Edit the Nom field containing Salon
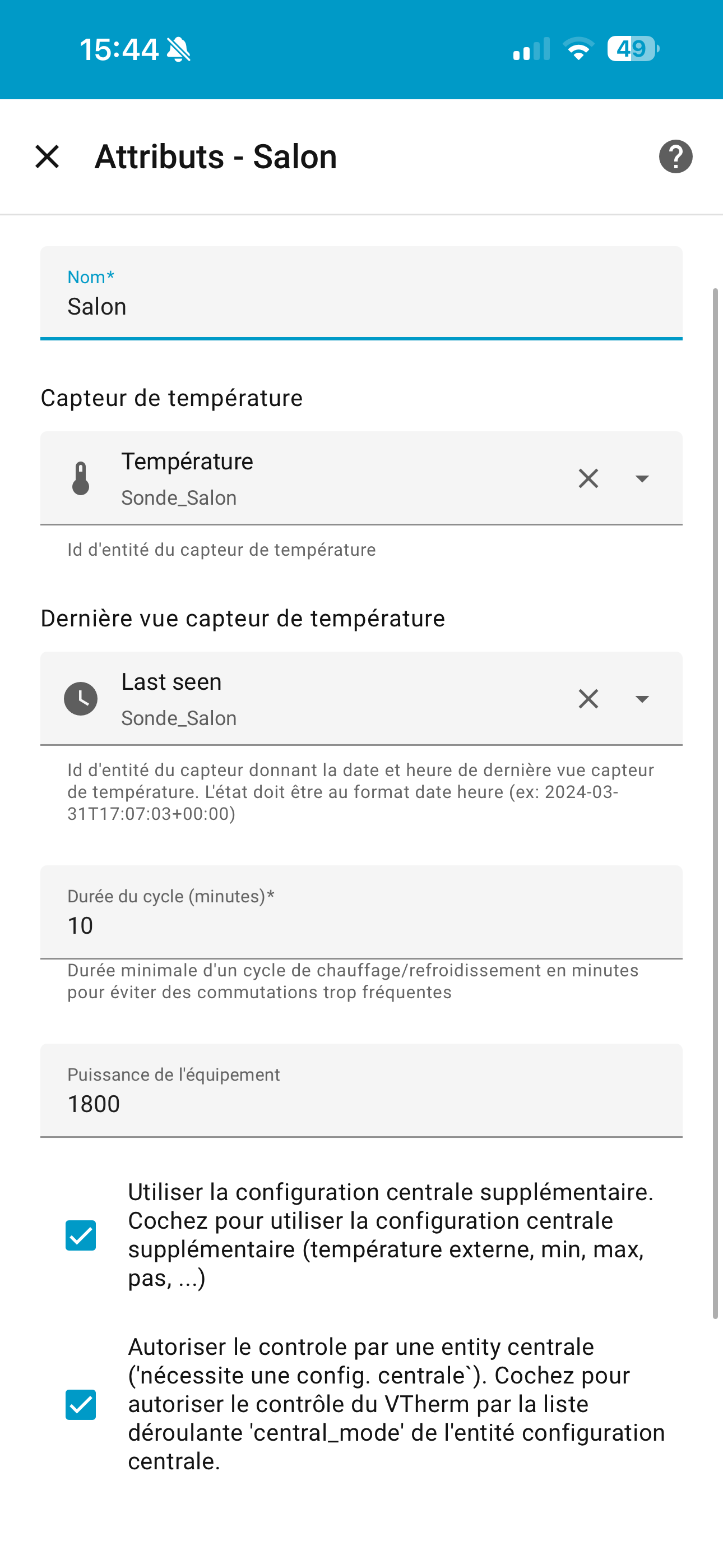Screen dimensions: 723x1568 click(361, 293)
